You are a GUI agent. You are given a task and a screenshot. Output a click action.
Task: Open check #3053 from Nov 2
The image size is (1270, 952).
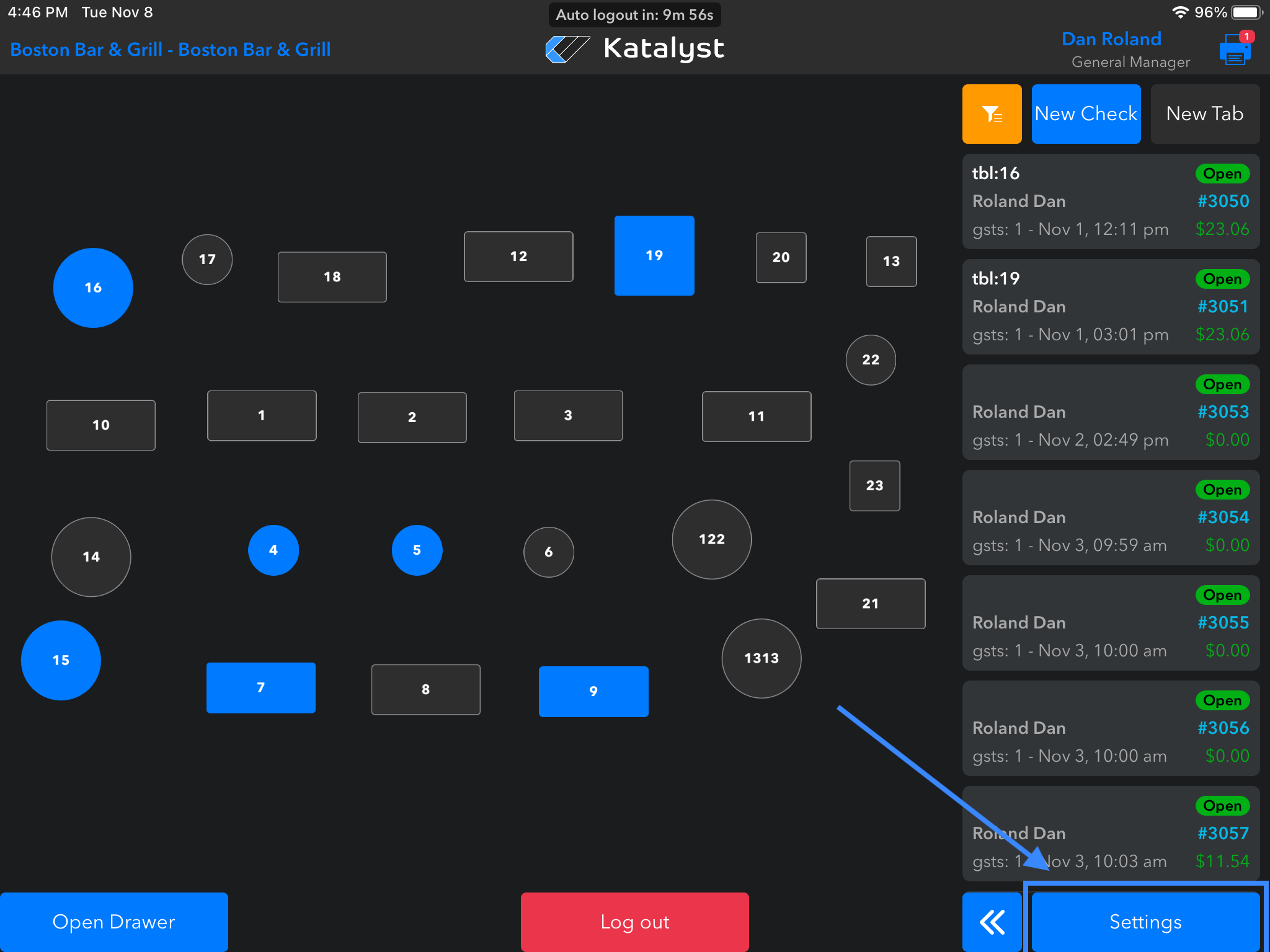(x=1110, y=412)
